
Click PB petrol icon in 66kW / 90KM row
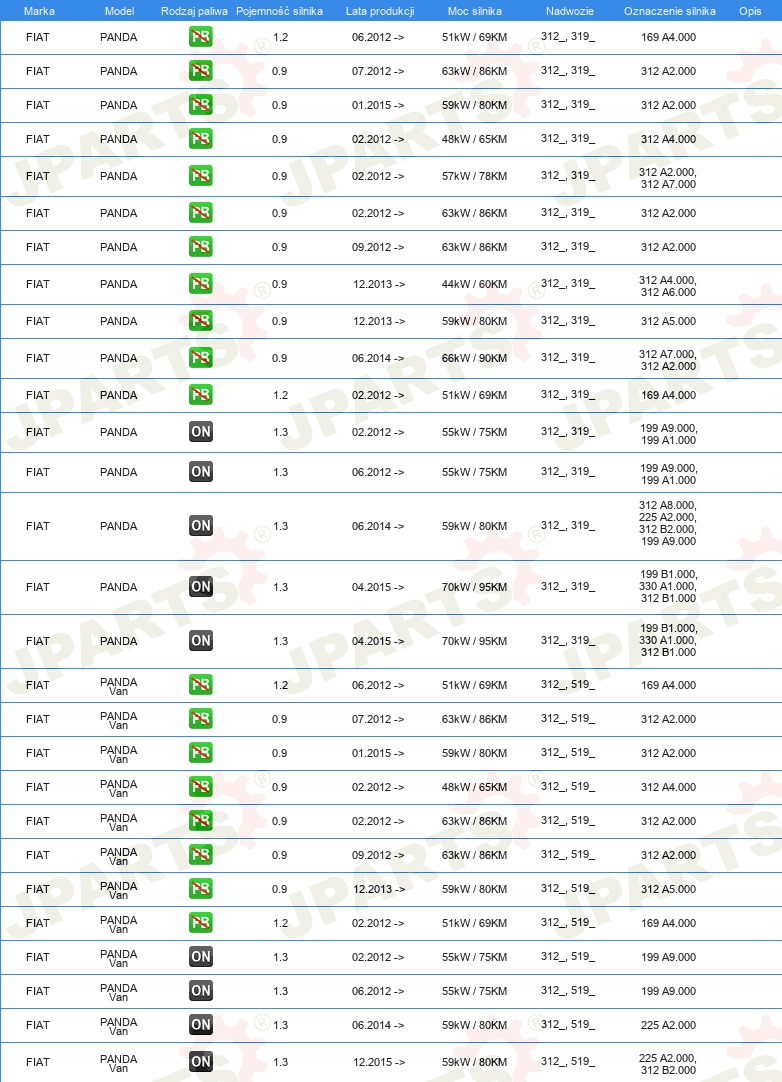[x=200, y=357]
